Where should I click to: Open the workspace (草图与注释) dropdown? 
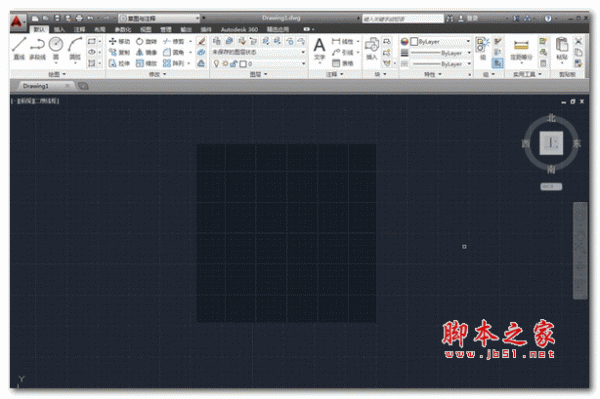click(x=159, y=18)
